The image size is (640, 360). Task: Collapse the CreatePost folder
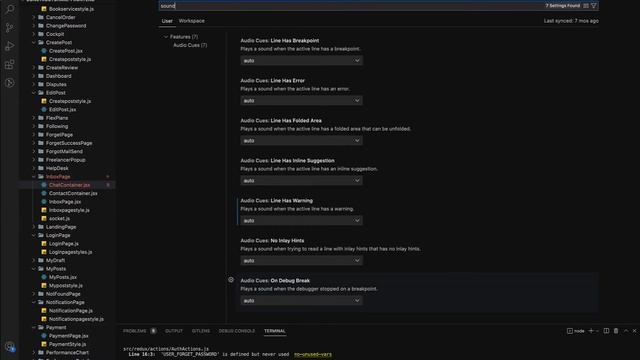(34, 42)
